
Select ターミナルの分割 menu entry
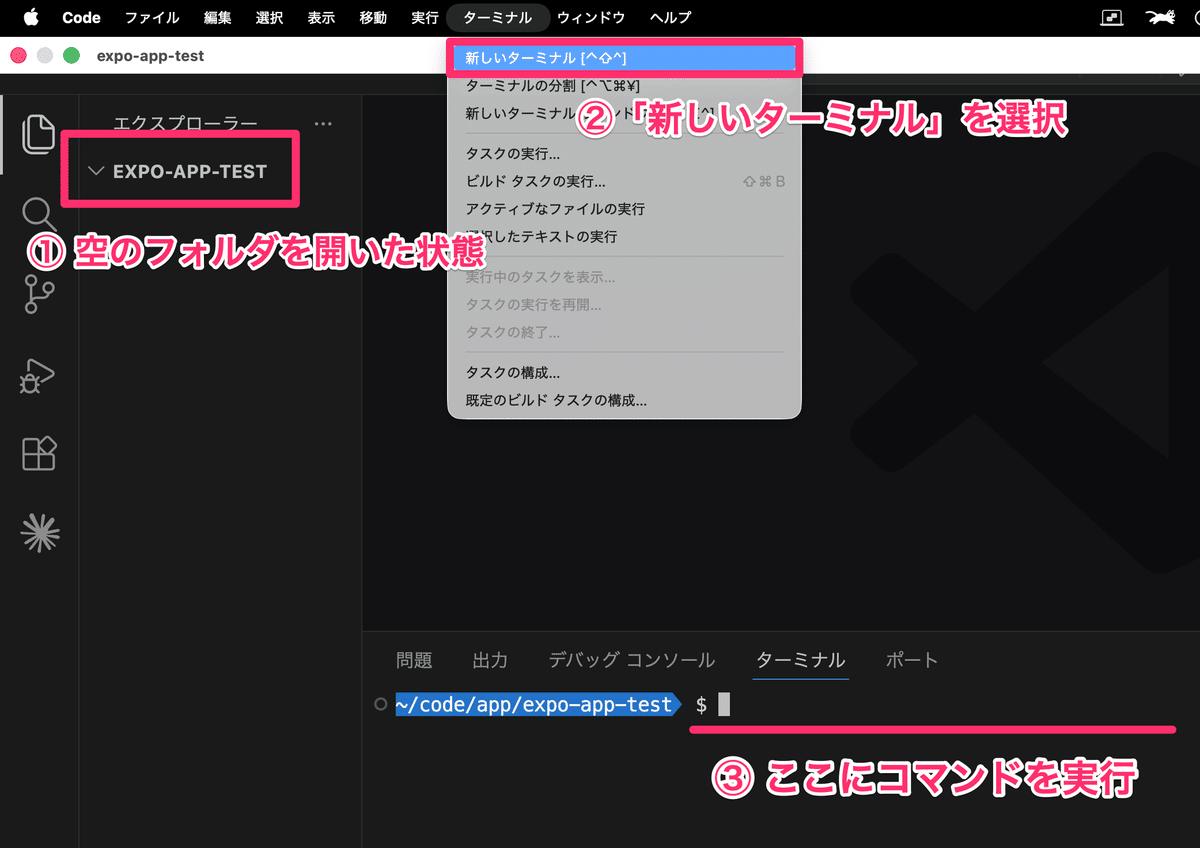click(624, 86)
